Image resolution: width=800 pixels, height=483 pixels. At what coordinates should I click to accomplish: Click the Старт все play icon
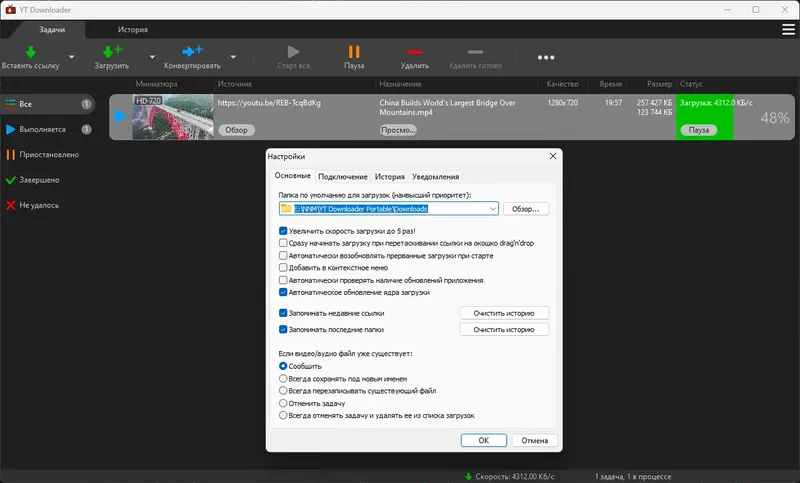point(293,52)
